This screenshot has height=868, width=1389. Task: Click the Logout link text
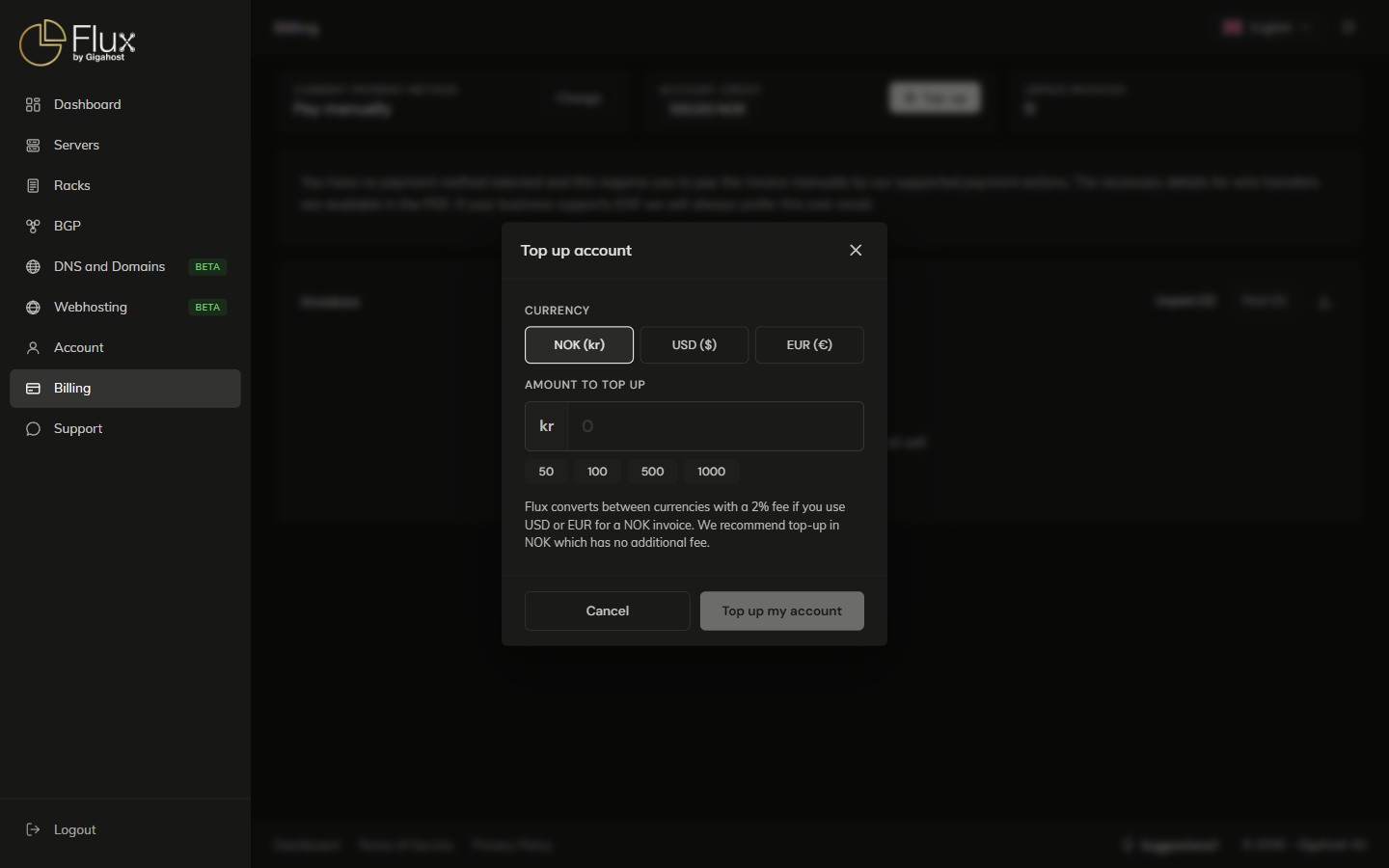(x=75, y=829)
